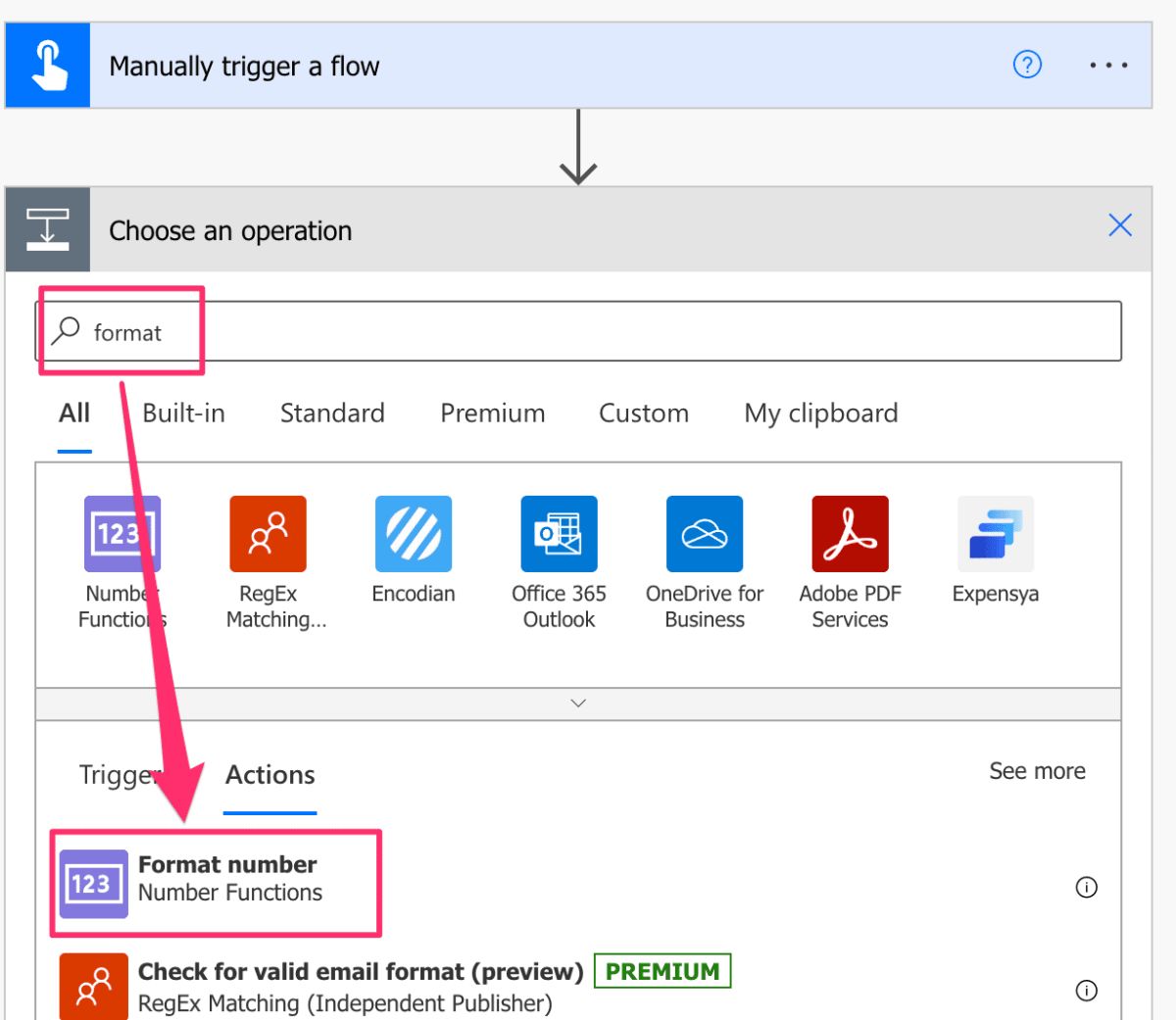Switch to the Built-in tab

coord(182,413)
